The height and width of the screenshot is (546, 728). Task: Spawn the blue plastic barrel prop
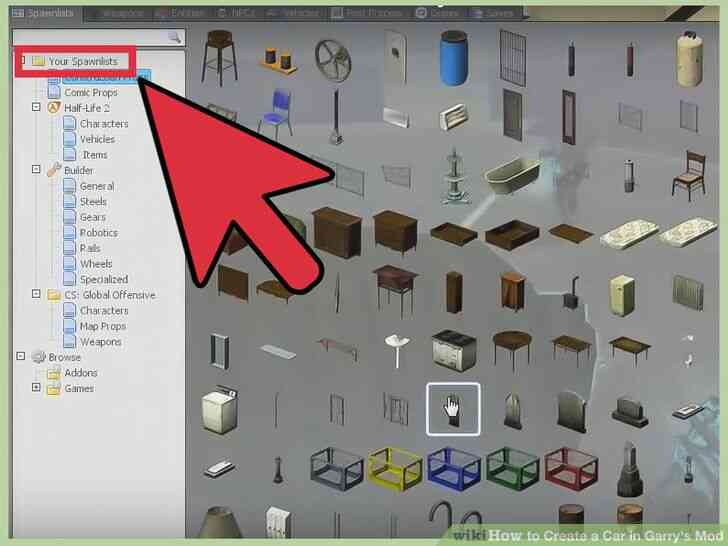(453, 58)
